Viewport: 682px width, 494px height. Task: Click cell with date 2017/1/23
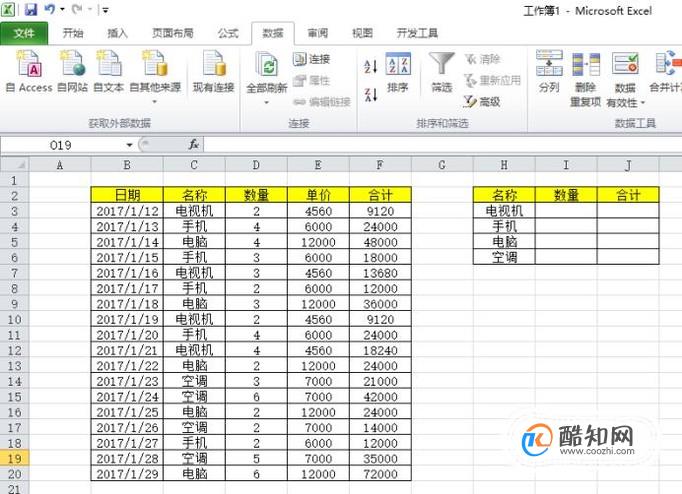click(127, 381)
